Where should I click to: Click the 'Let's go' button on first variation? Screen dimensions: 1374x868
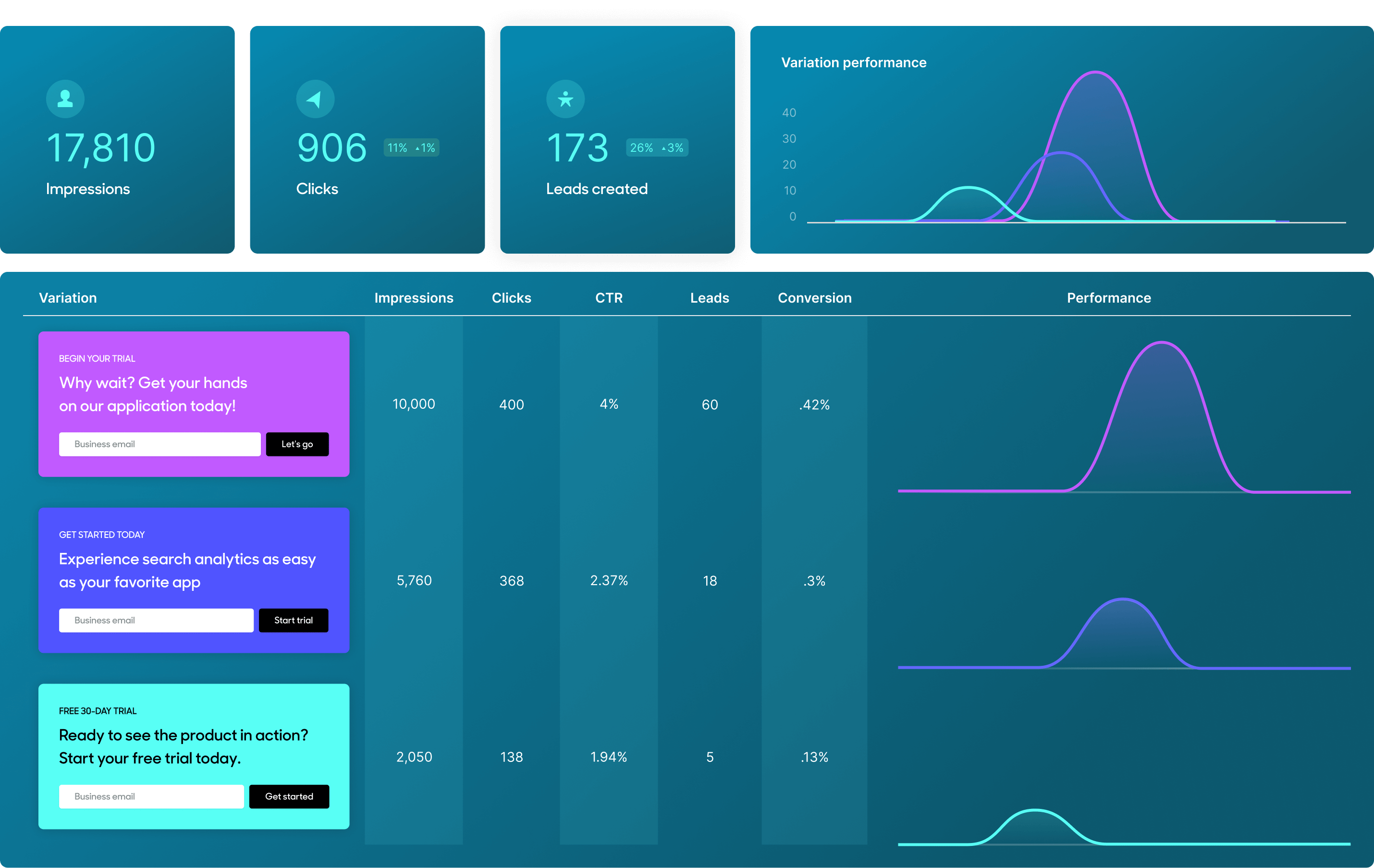[296, 443]
